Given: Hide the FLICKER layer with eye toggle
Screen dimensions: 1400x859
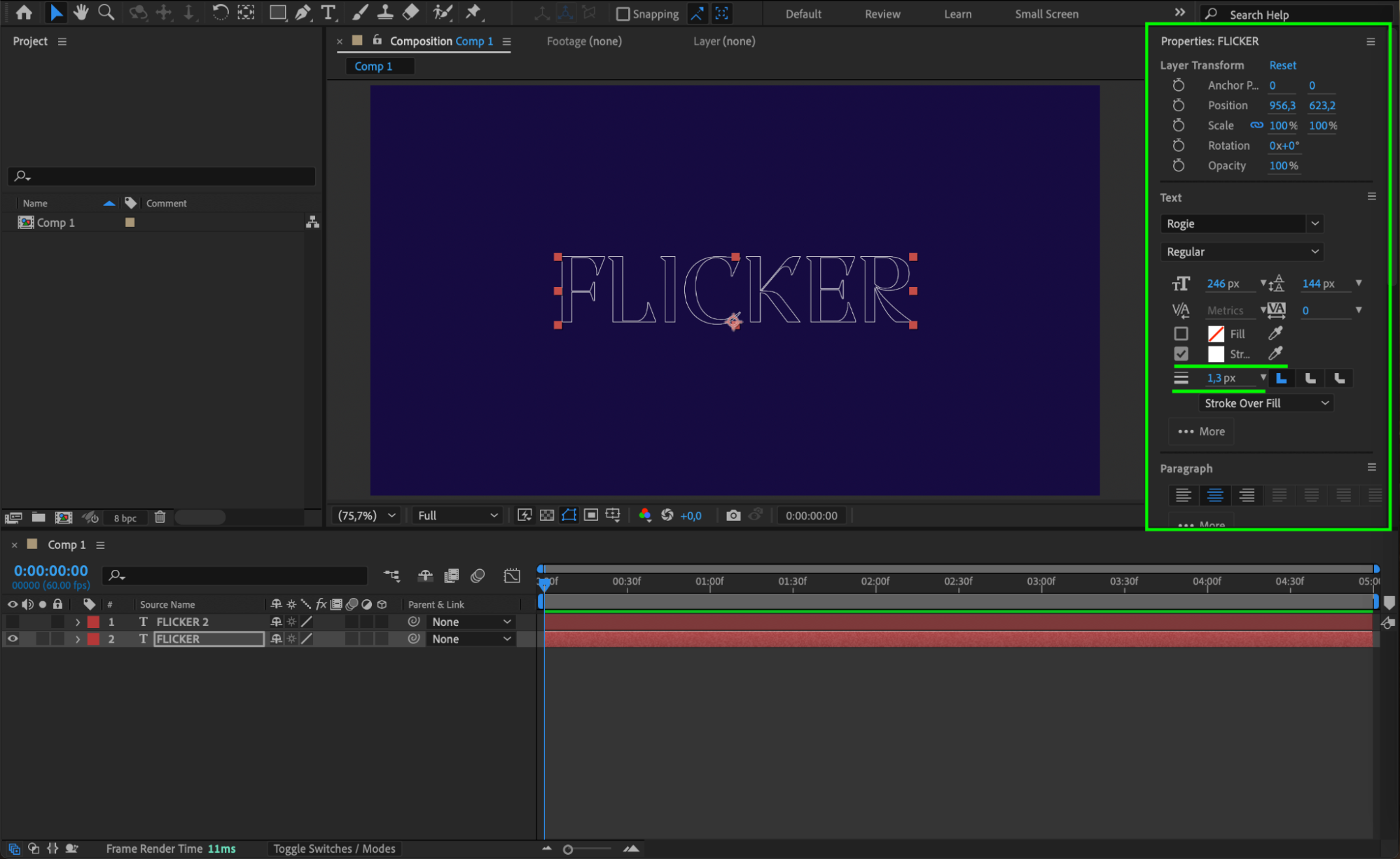Looking at the screenshot, I should point(12,638).
